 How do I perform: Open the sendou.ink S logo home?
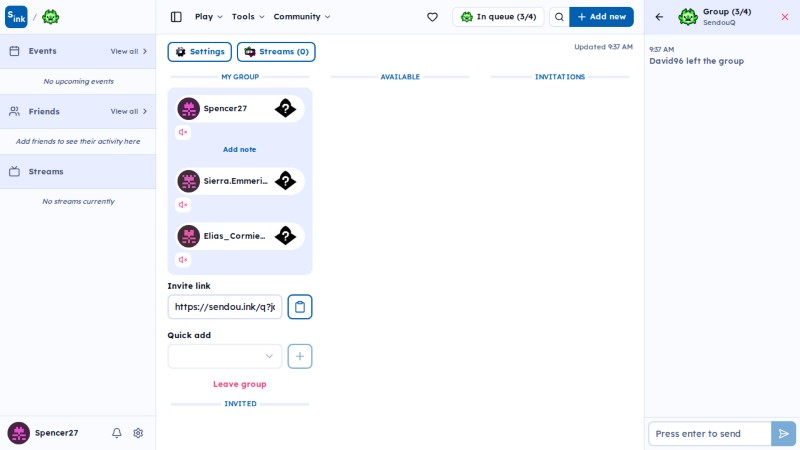[x=16, y=17]
